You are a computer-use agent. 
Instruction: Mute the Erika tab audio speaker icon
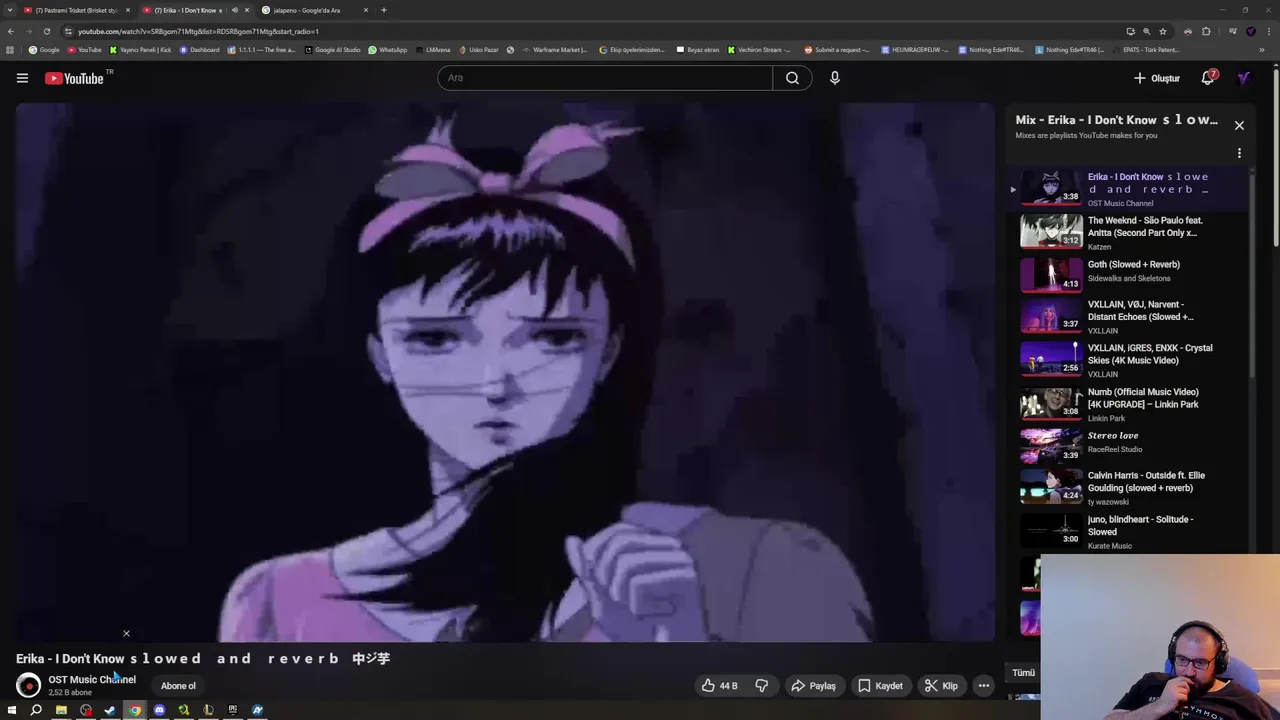(x=235, y=10)
